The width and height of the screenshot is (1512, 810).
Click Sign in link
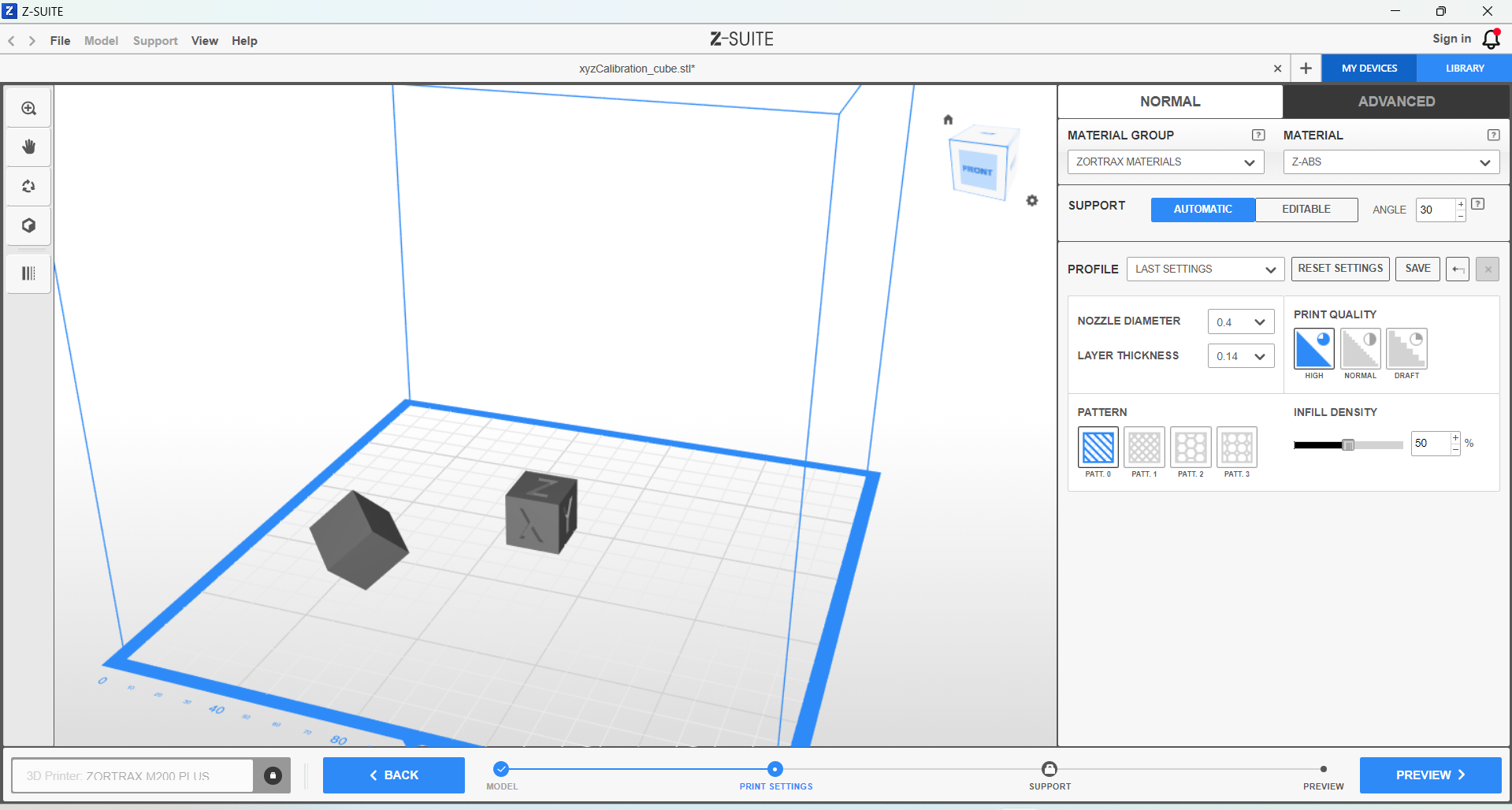[x=1451, y=39]
